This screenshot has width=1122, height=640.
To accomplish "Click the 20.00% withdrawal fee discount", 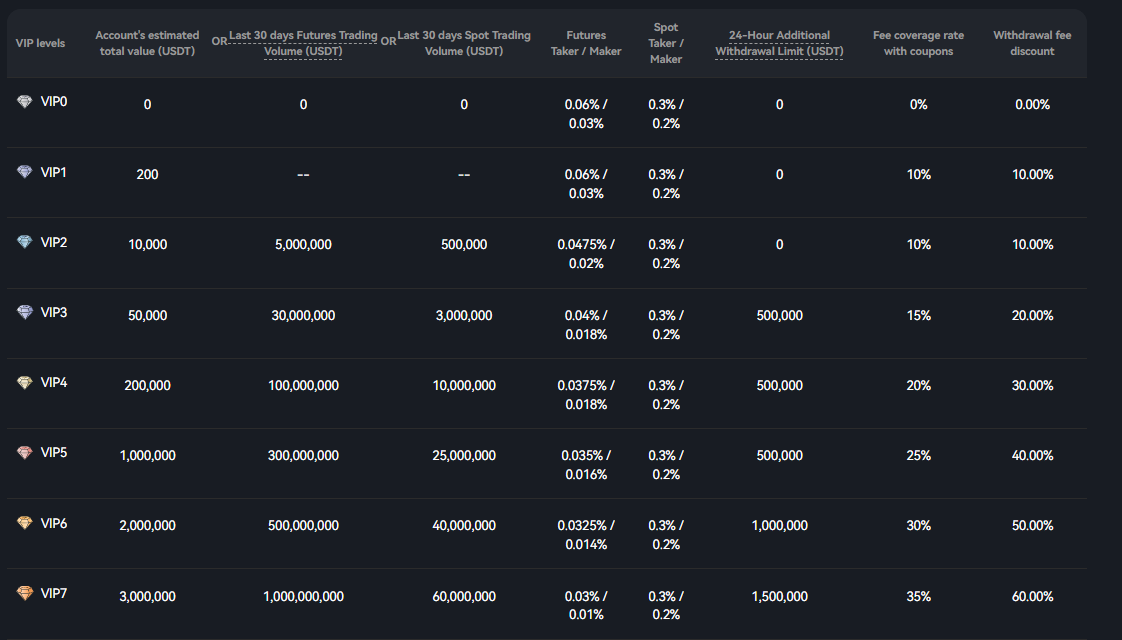I will (x=1032, y=316).
